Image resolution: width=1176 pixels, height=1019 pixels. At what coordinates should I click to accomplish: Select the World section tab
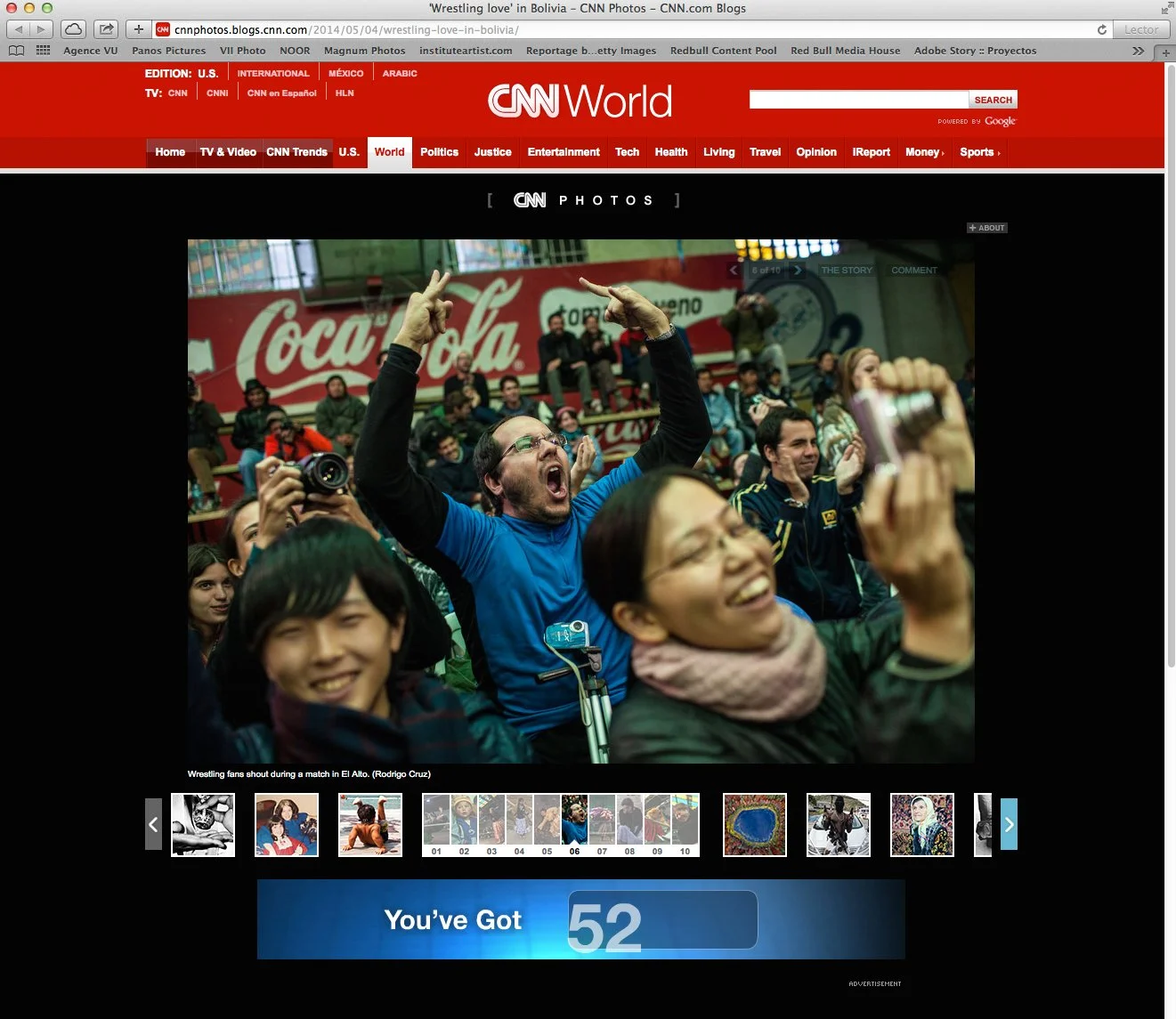(x=389, y=152)
